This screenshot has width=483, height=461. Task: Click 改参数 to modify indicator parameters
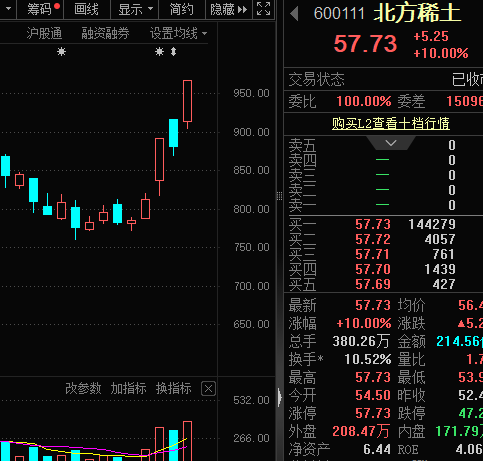coord(83,388)
